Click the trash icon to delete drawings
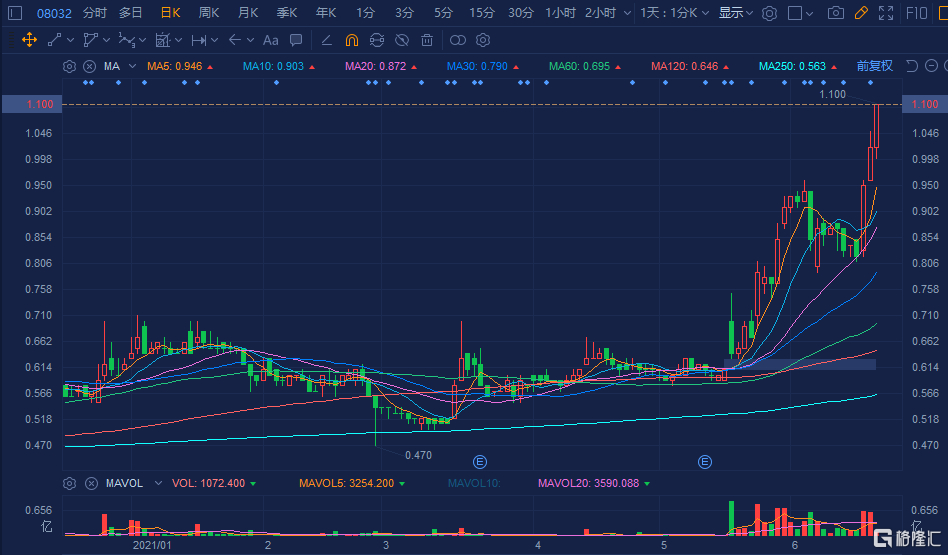The image size is (948, 555). pyautogui.click(x=427, y=40)
